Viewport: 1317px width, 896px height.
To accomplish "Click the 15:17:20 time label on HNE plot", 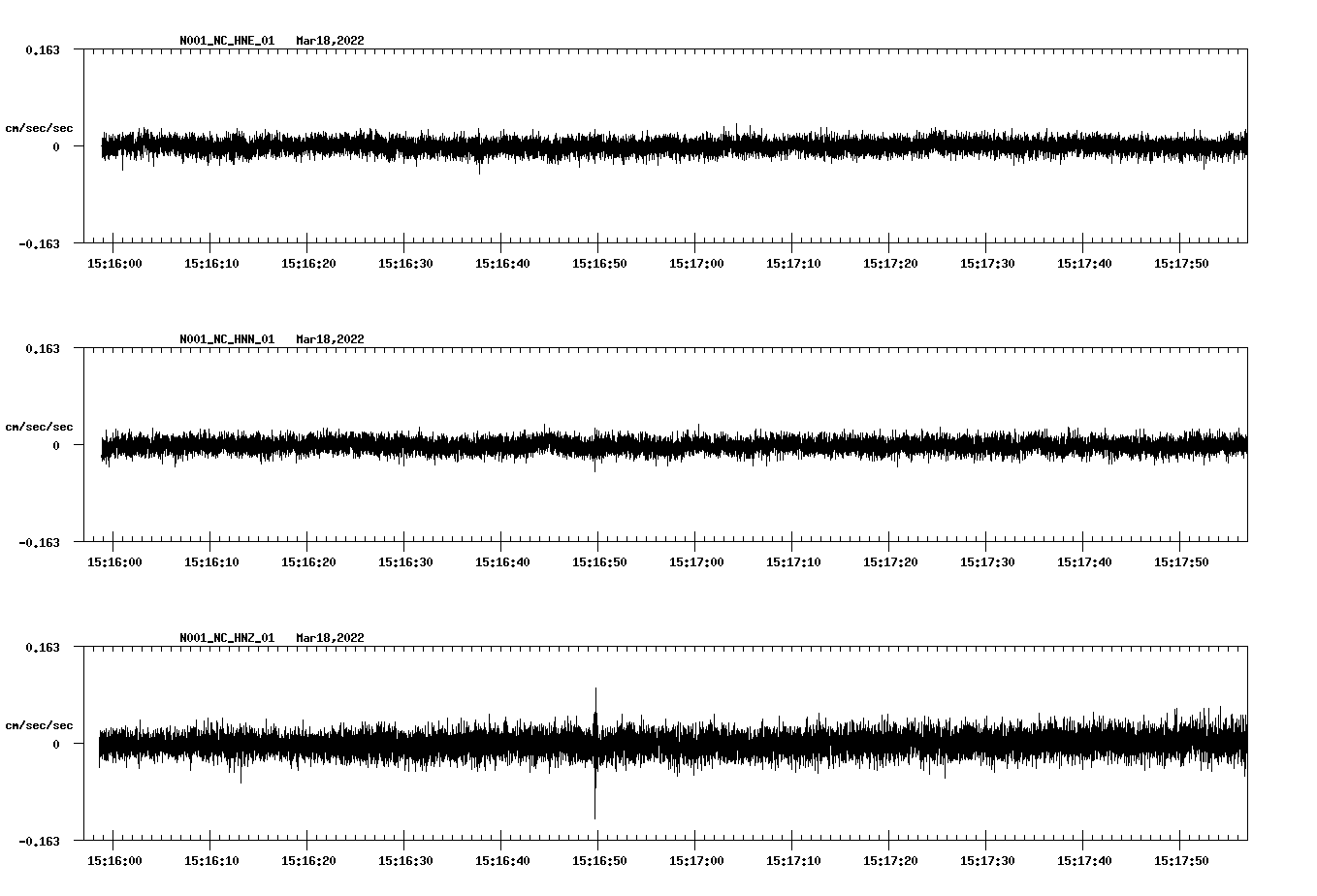I will click(890, 264).
